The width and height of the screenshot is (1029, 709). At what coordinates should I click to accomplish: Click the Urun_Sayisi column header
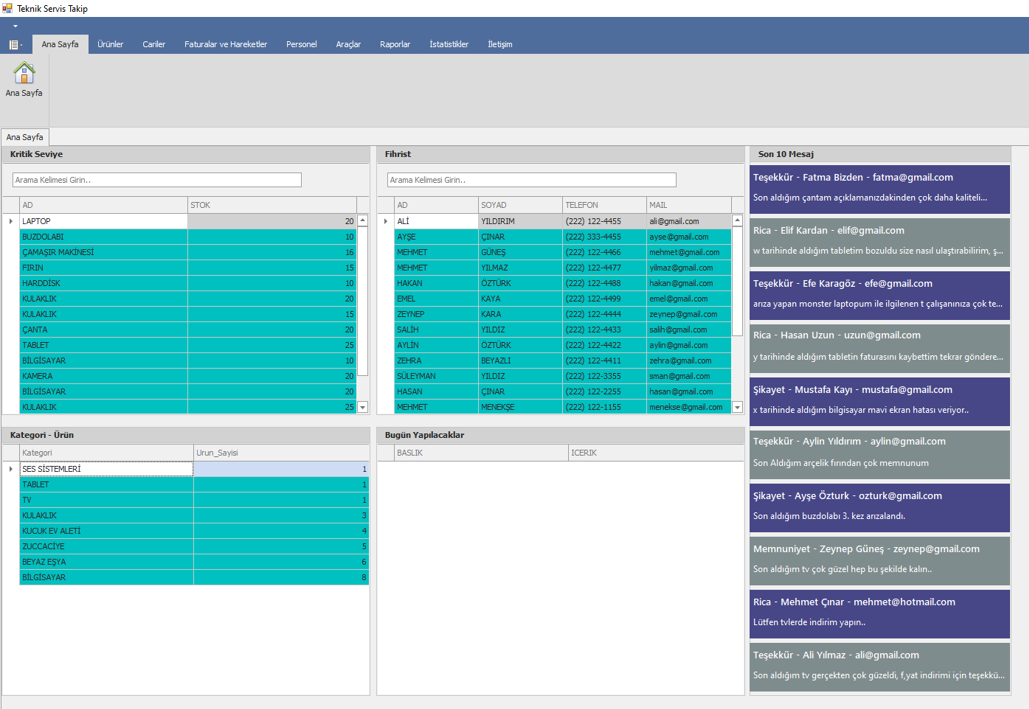click(280, 453)
